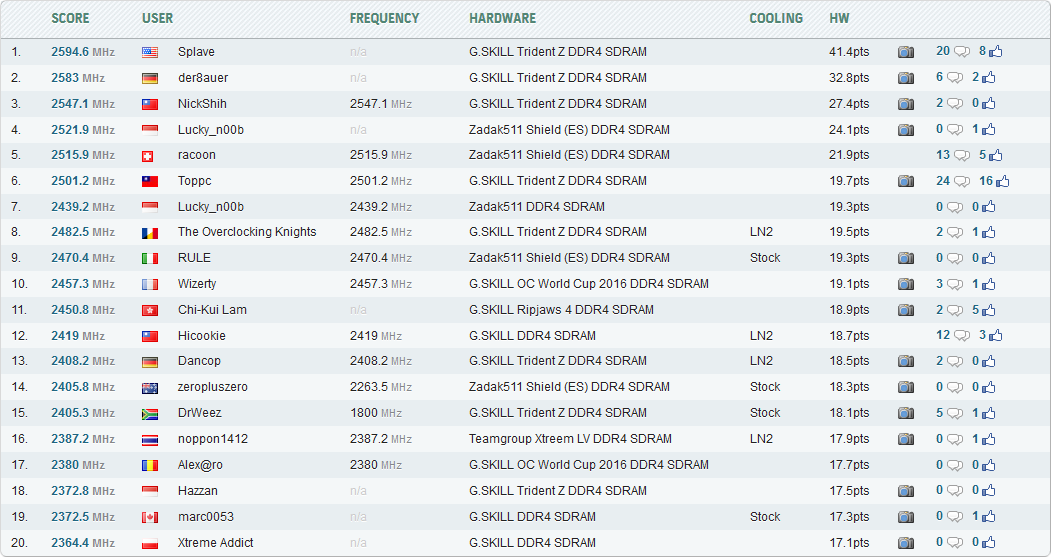Open the 2594.6 MHz score link
This screenshot has width=1051, height=557.
coord(82,52)
